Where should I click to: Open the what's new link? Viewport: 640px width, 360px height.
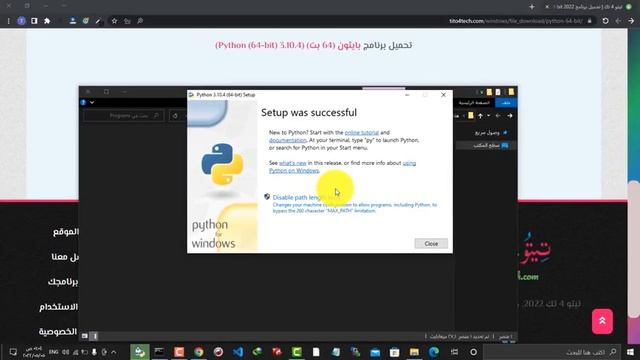tap(293, 163)
